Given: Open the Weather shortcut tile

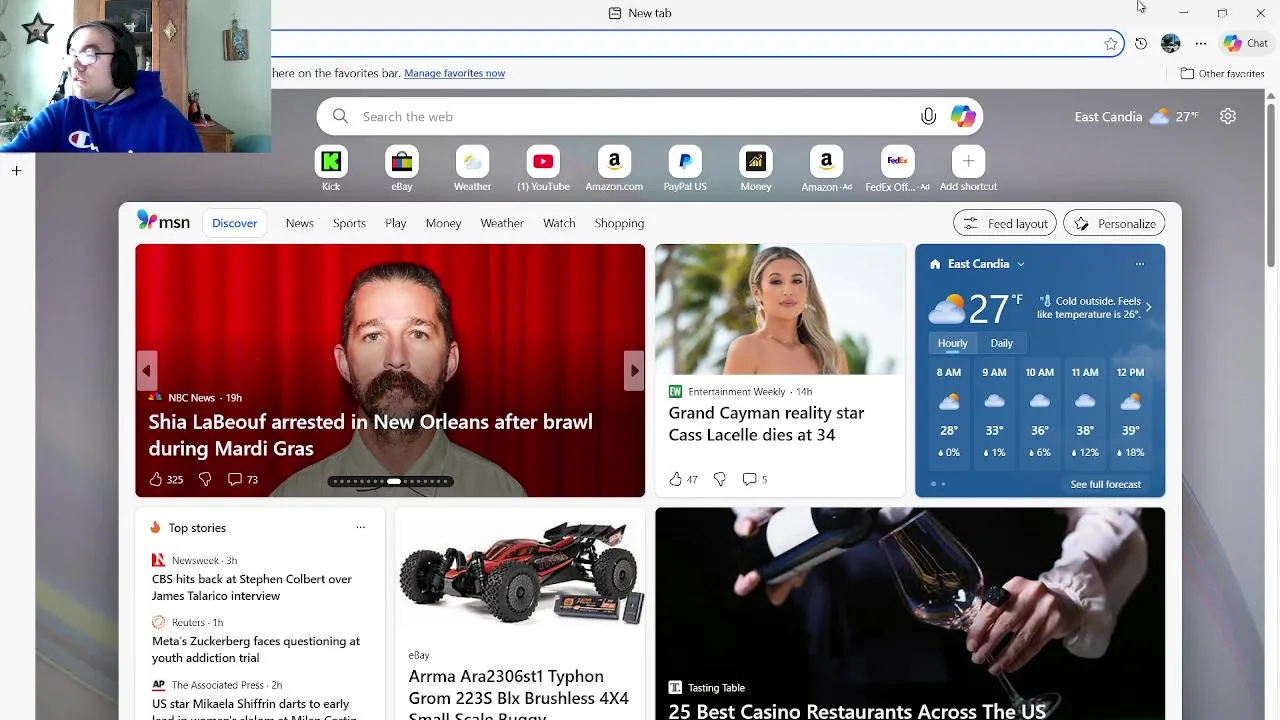Looking at the screenshot, I should (472, 168).
